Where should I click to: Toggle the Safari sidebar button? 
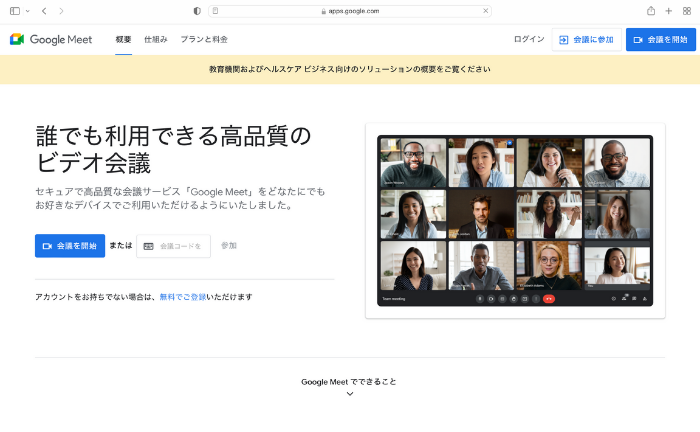click(x=15, y=11)
